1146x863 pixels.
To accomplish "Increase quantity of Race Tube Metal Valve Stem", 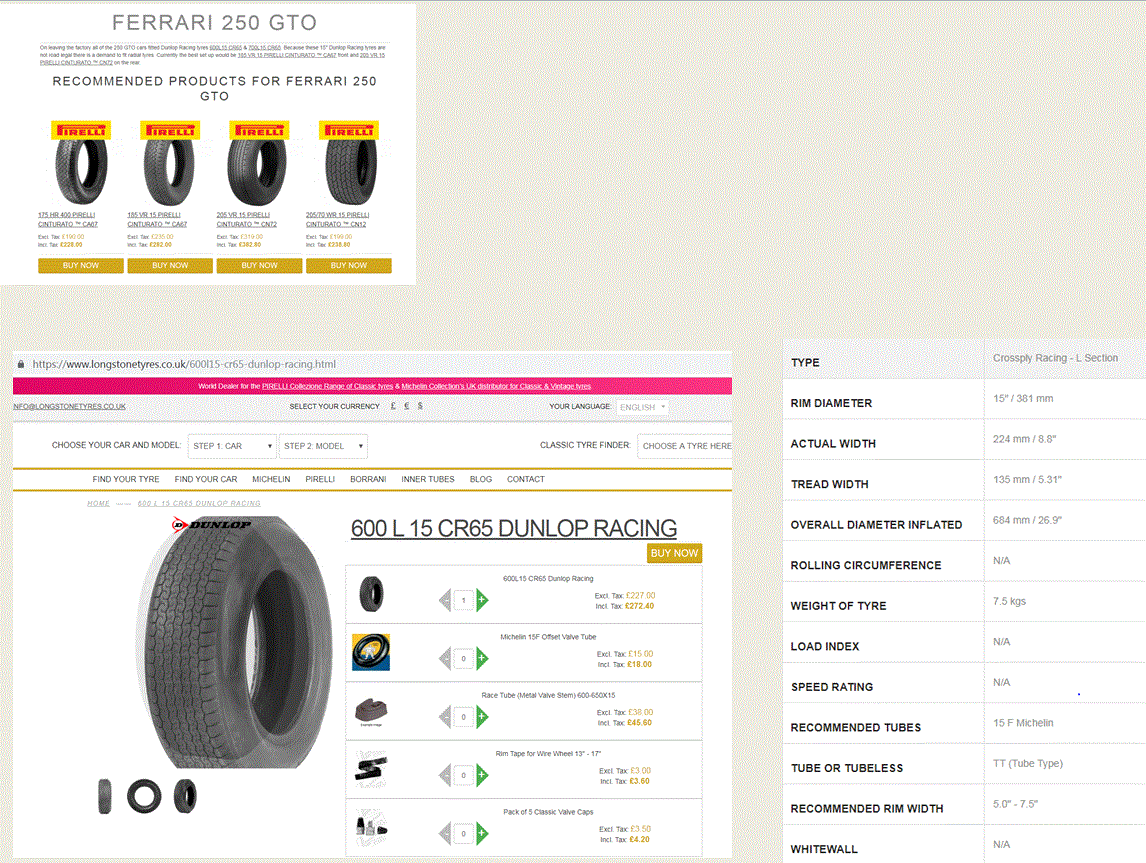I will coord(482,717).
